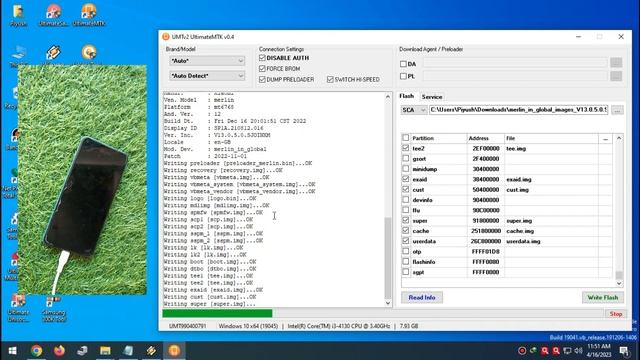Click the PL file path field
The width and height of the screenshot is (640, 360).
(x=516, y=76)
